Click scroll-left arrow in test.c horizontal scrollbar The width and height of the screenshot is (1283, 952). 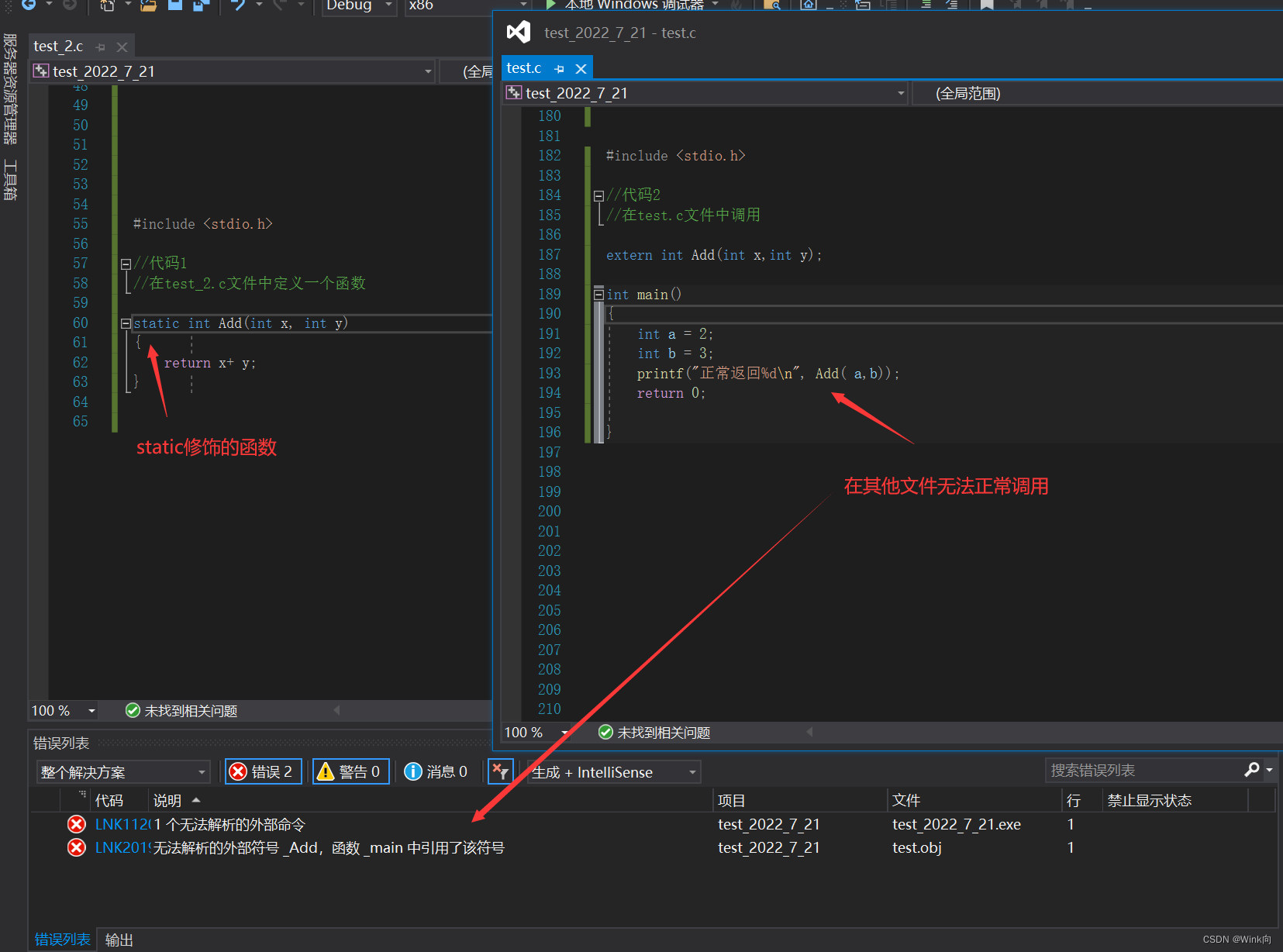pos(809,732)
